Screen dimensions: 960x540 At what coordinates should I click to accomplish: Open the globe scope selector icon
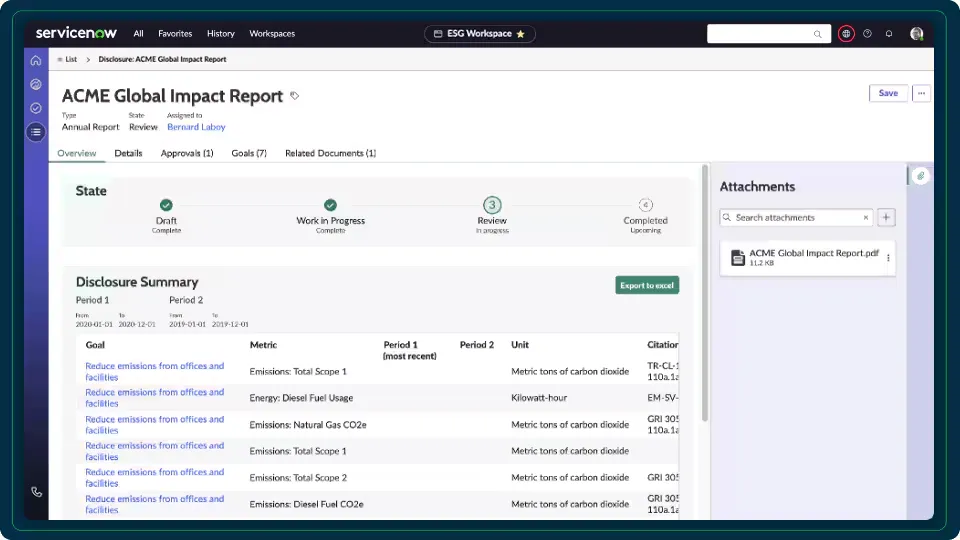coord(846,33)
